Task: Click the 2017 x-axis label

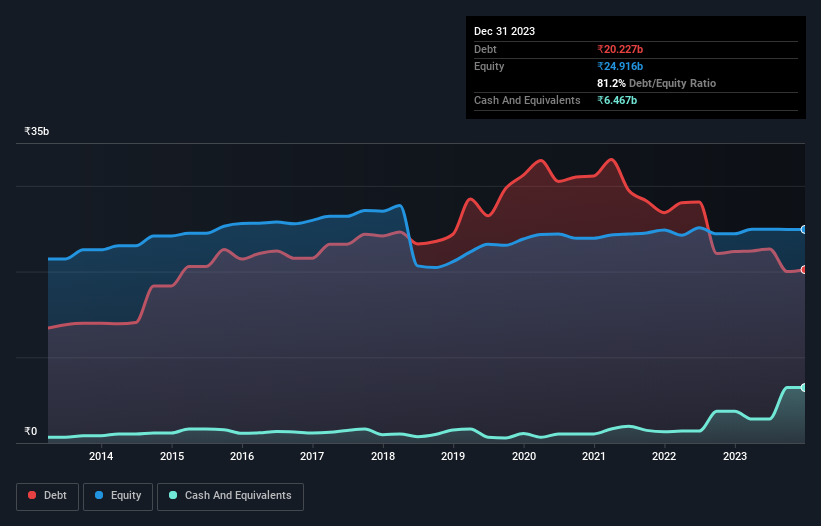Action: 312,456
